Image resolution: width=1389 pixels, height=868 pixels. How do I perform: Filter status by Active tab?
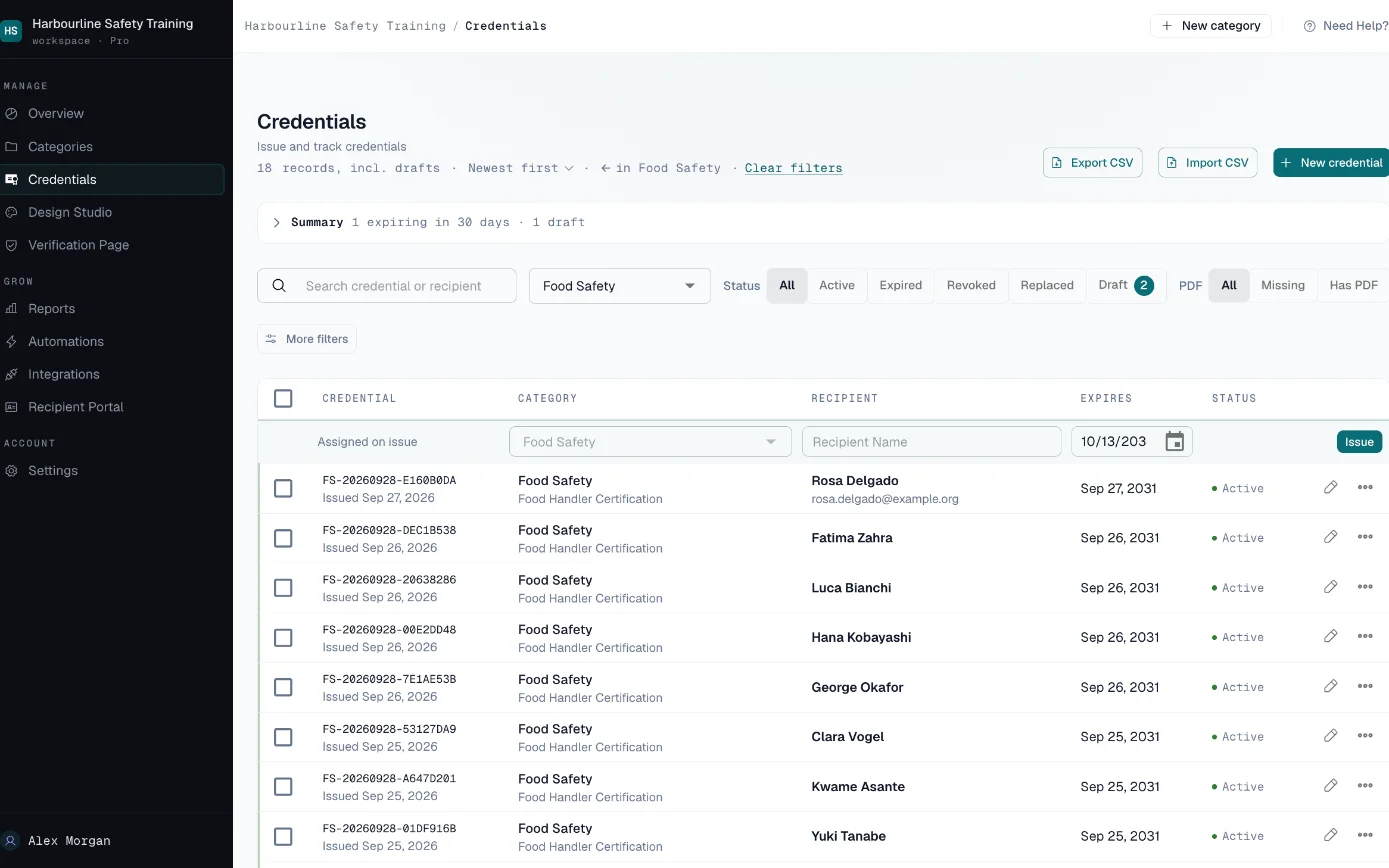837,285
